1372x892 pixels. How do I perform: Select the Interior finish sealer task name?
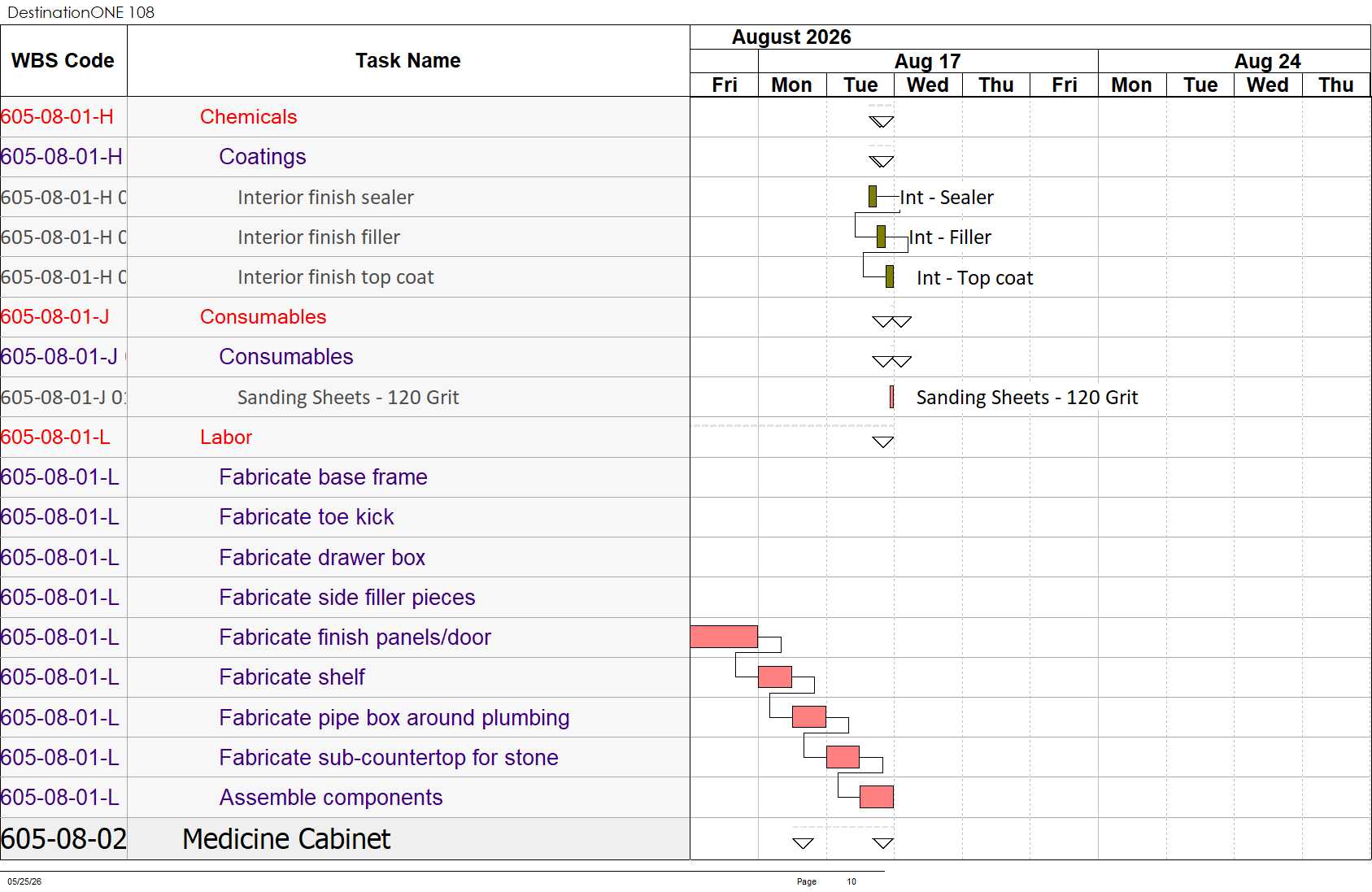click(325, 198)
